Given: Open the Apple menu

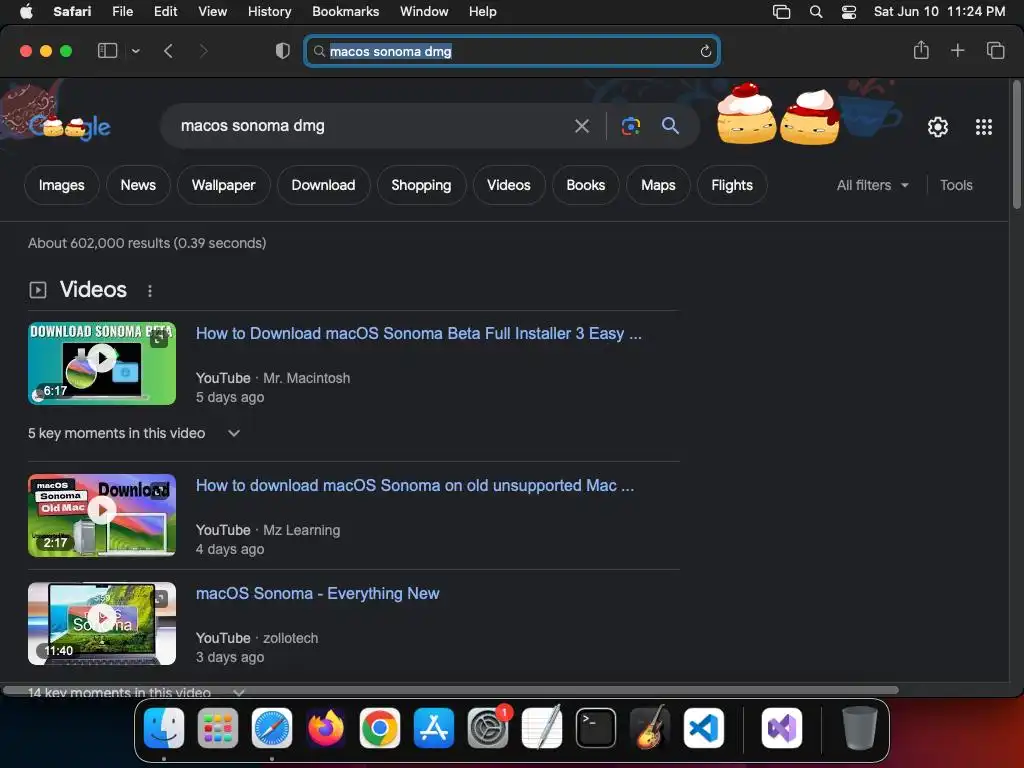Looking at the screenshot, I should pyautogui.click(x=26, y=11).
